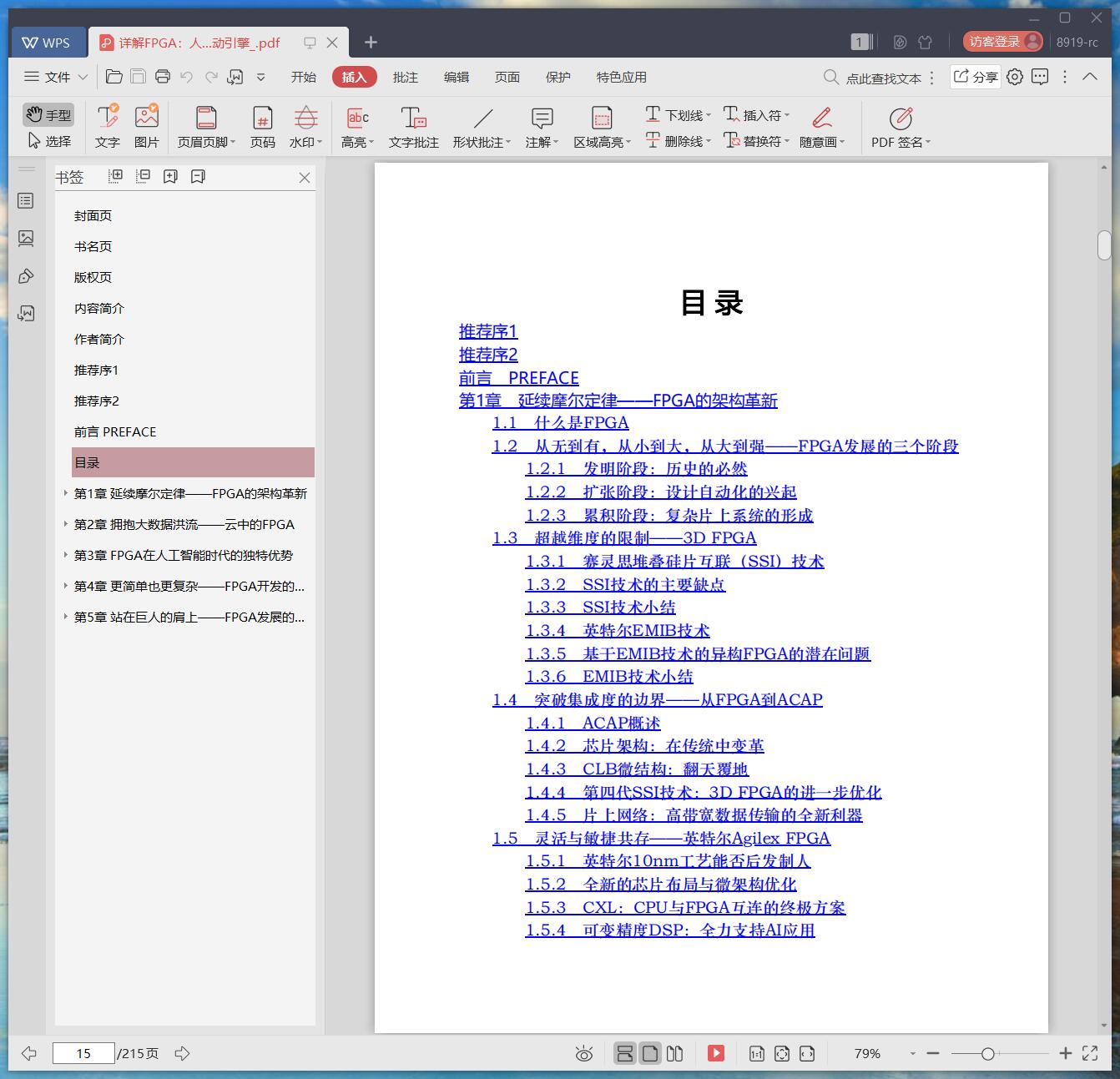Switch to the 编辑 ribbon tab

[x=457, y=77]
